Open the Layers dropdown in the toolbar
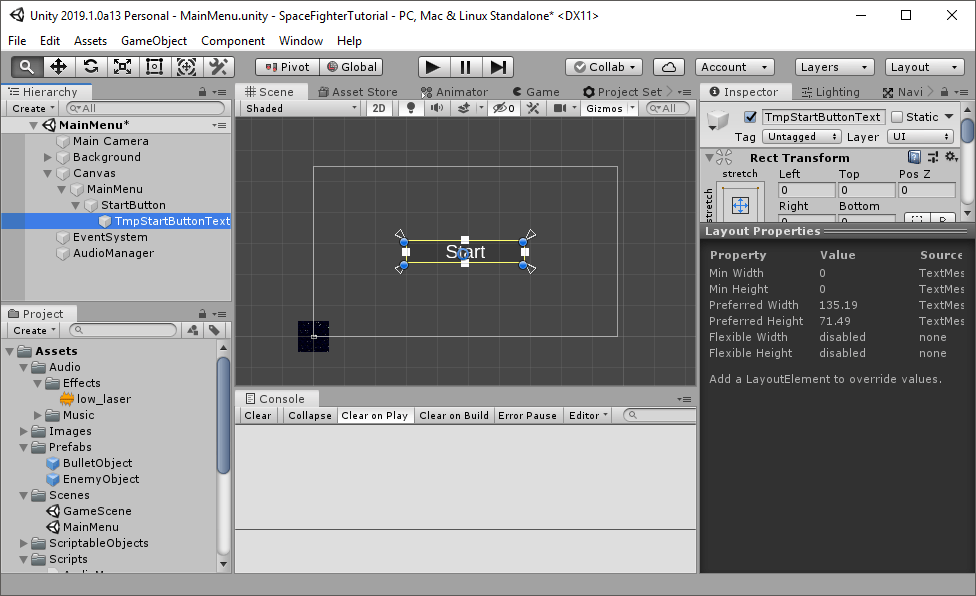Viewport: 976px width, 596px height. (833, 67)
